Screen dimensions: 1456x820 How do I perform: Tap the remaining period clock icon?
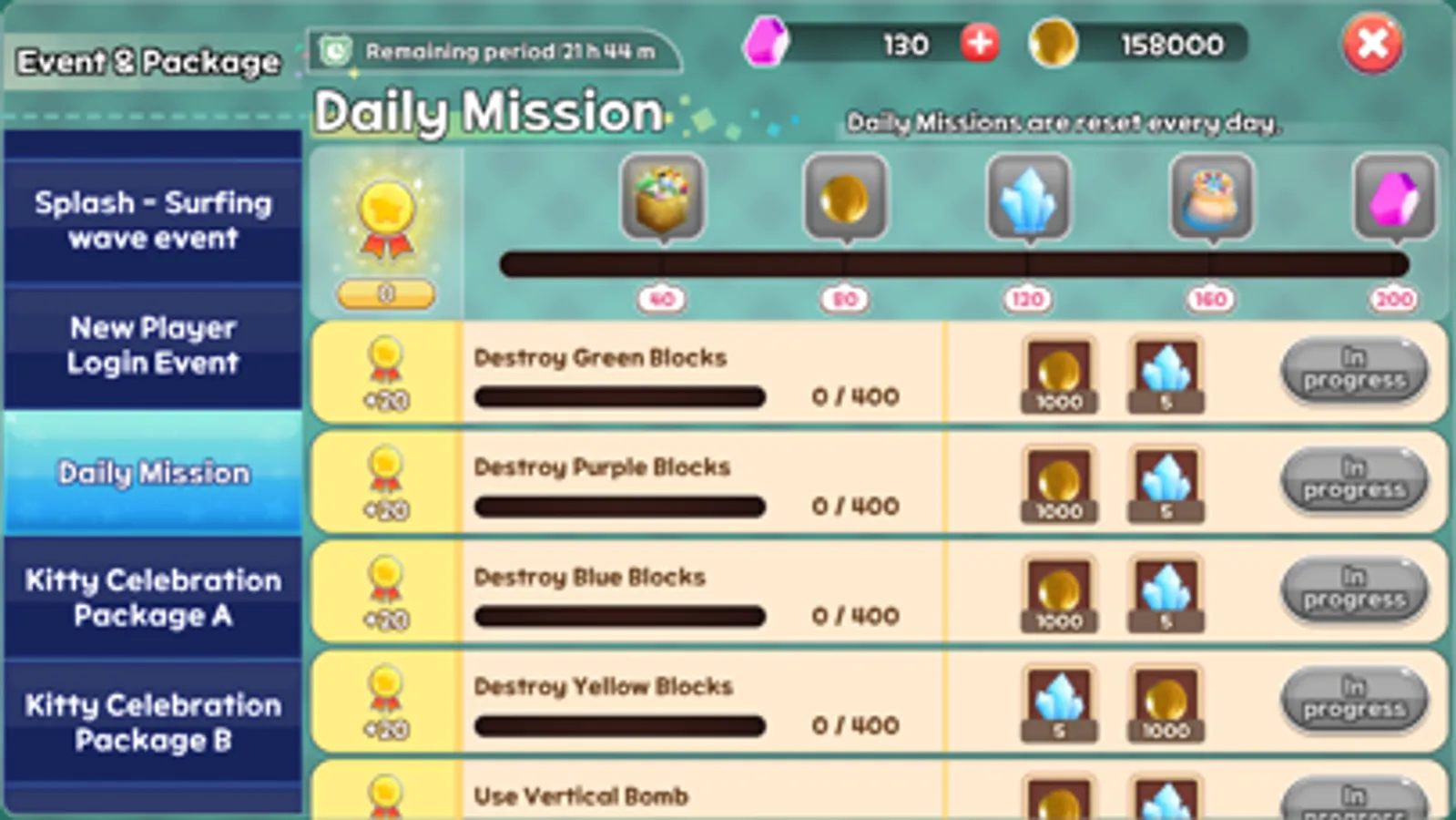point(335,51)
